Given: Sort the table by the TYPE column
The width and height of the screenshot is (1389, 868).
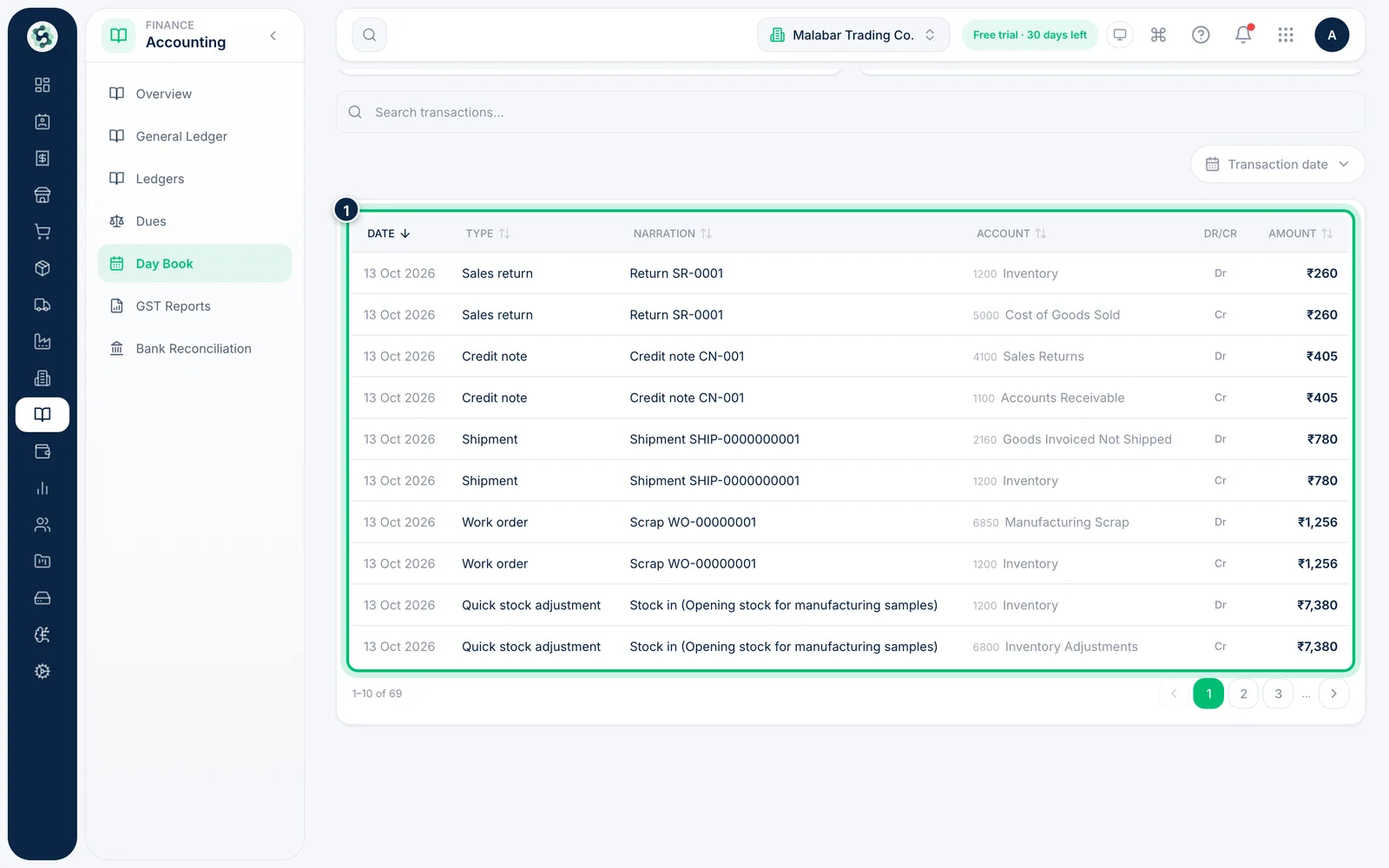Looking at the screenshot, I should pyautogui.click(x=488, y=233).
